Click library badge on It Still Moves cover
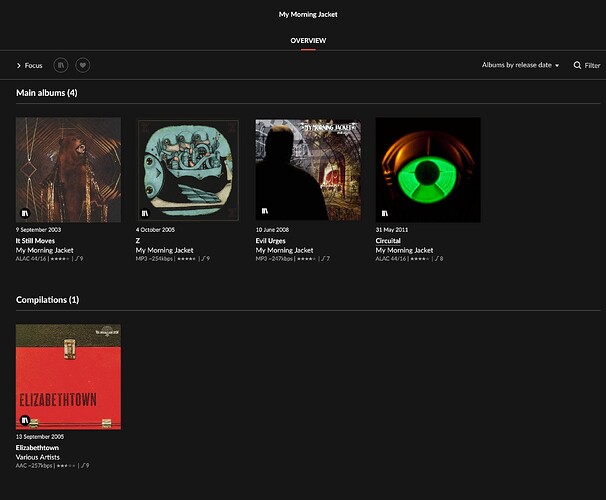The image size is (606, 500). 25,213
